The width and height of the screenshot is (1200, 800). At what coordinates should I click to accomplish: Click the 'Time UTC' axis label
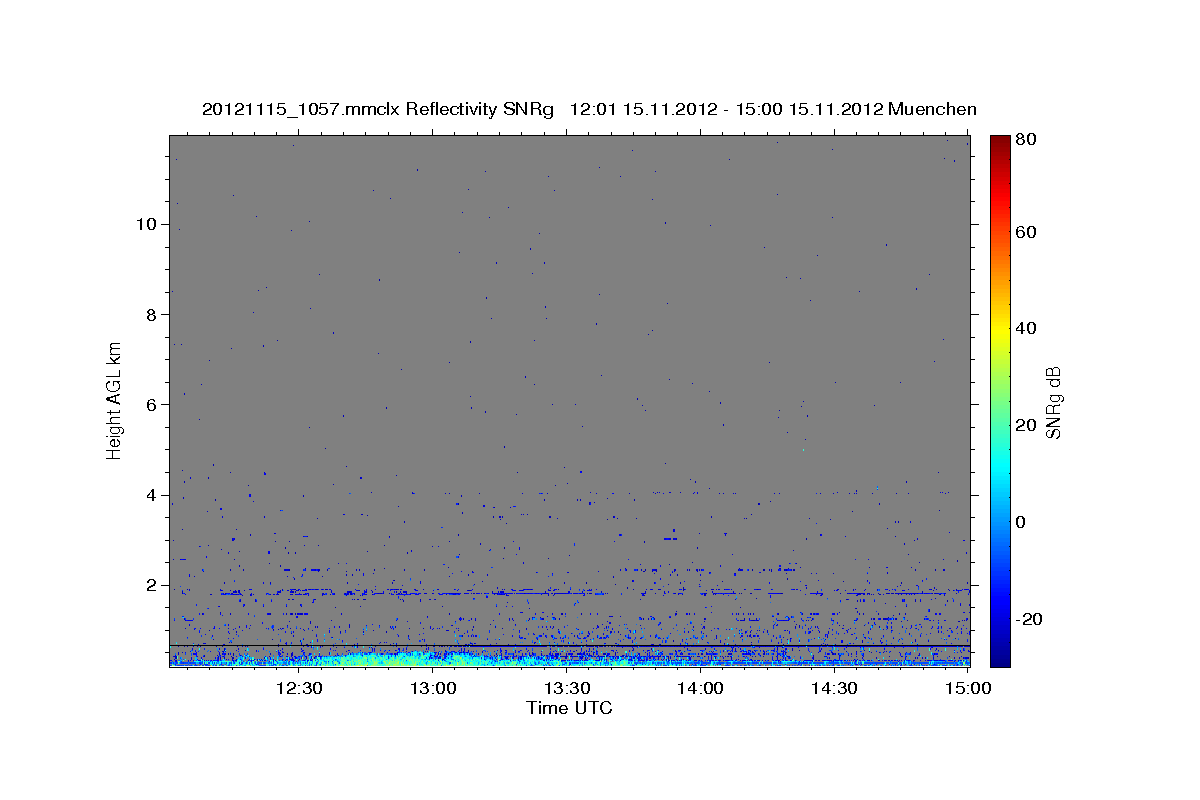(569, 708)
